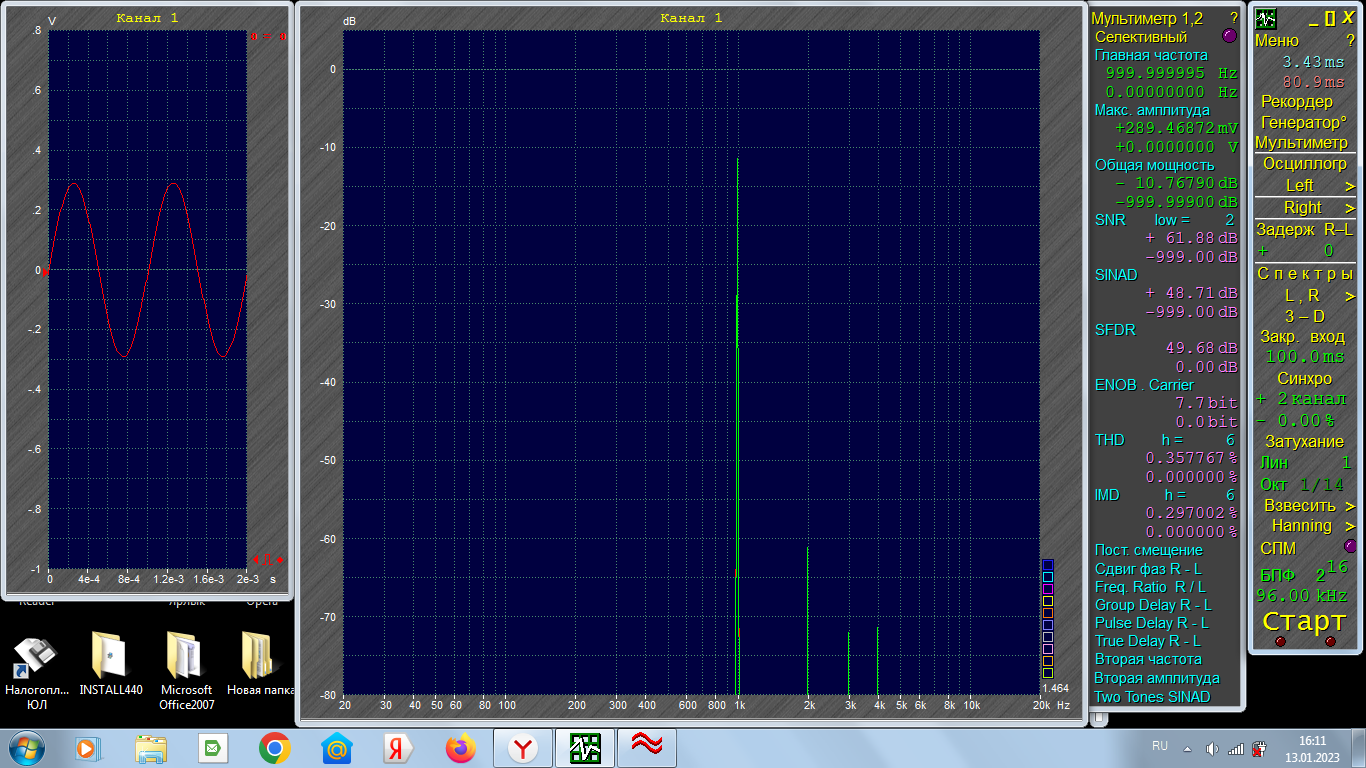The height and width of the screenshot is (768, 1366).
Task: Click the red trigger marker below oscillogram
Action: (x=268, y=559)
